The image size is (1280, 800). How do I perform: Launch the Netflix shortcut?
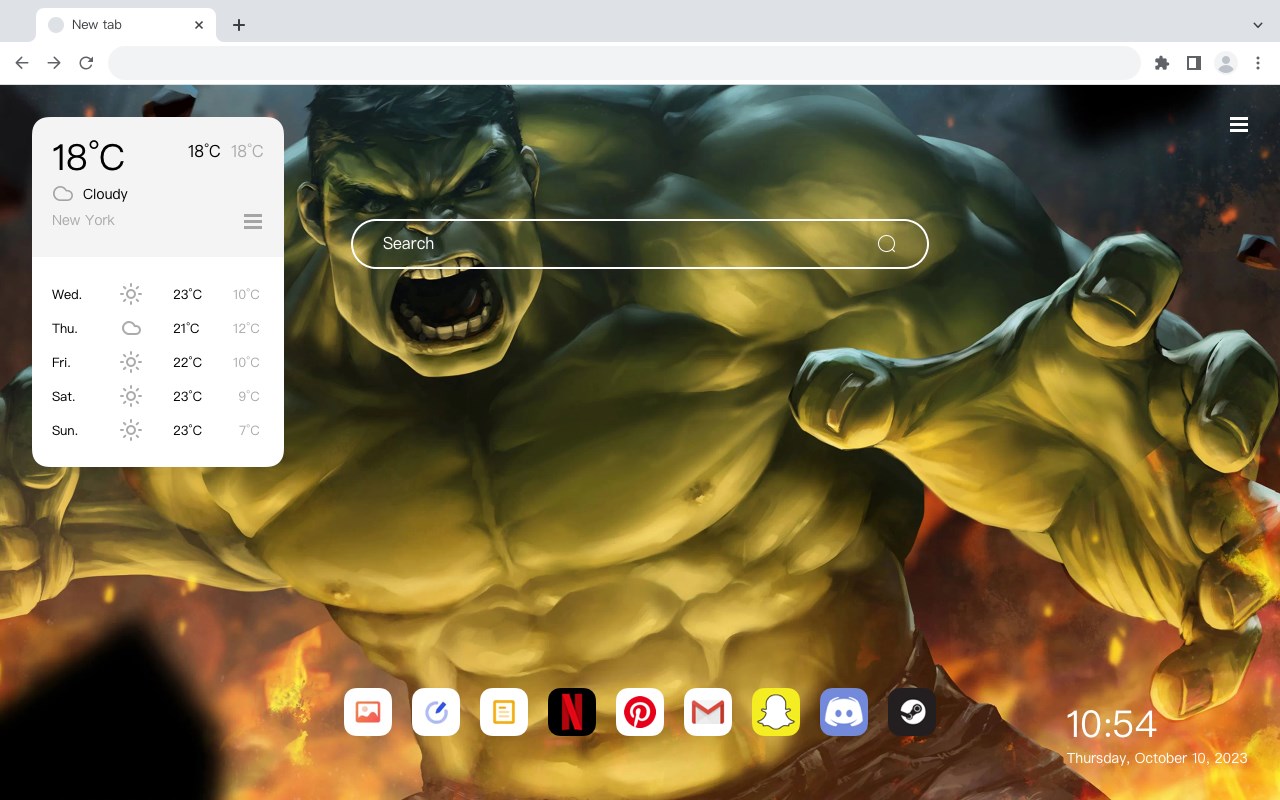(x=572, y=712)
